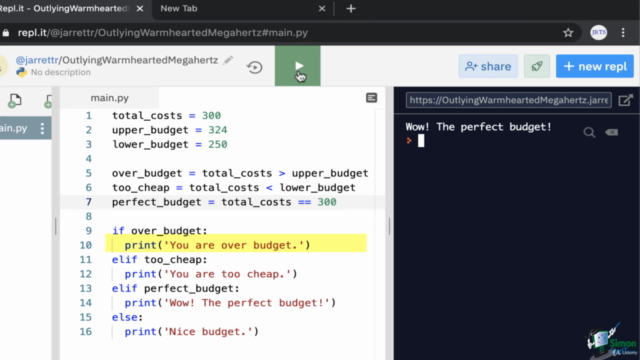Click the perfect_budget assignment on line 7

coord(224,202)
